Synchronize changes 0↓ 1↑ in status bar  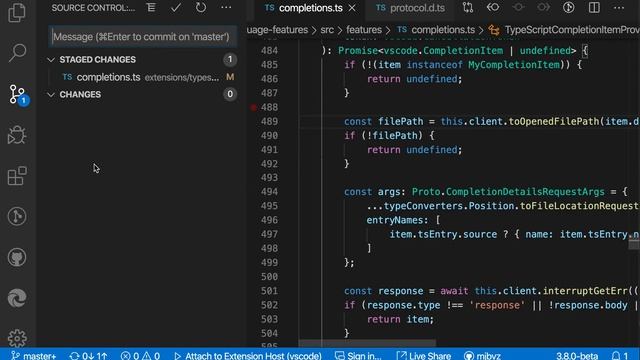[x=88, y=355]
